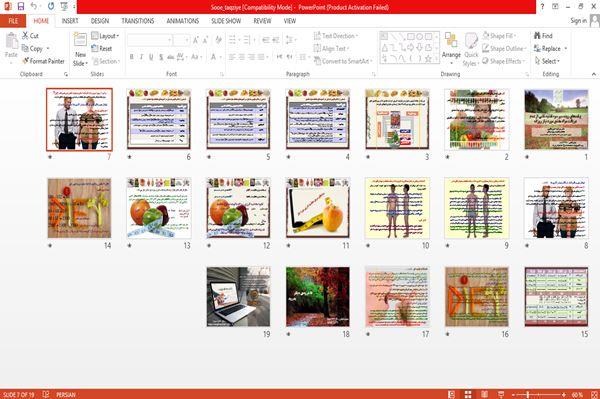Select slide 1 thumbnail
This screenshot has width=600, height=399.
556,119
